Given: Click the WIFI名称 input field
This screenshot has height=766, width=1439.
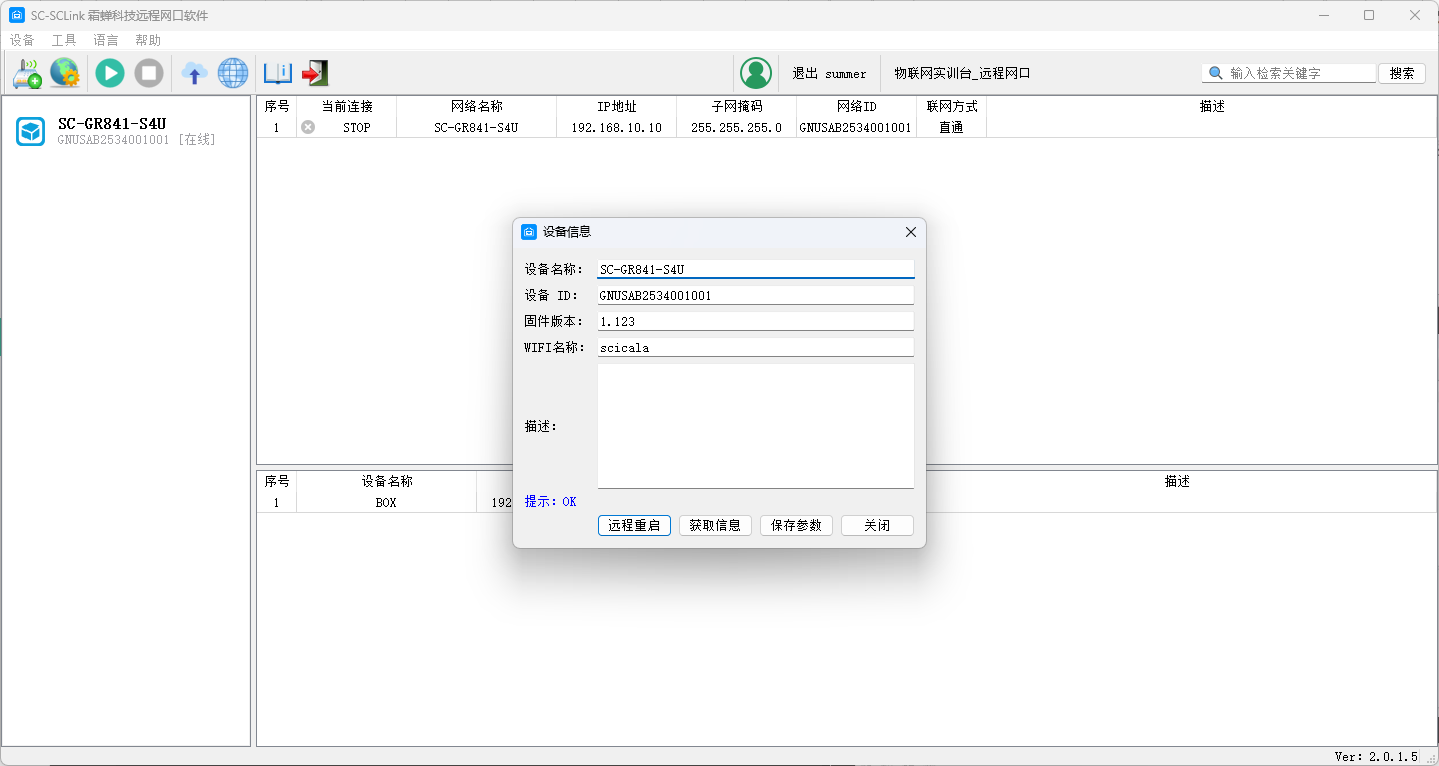Looking at the screenshot, I should click(x=755, y=348).
